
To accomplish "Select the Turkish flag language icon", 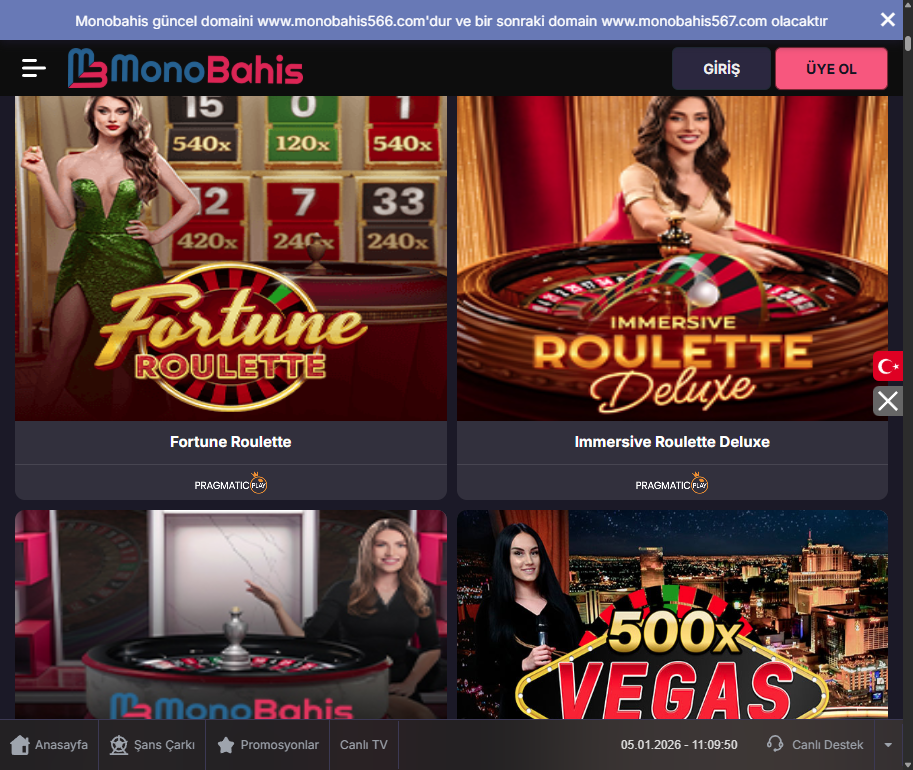I will (888, 366).
